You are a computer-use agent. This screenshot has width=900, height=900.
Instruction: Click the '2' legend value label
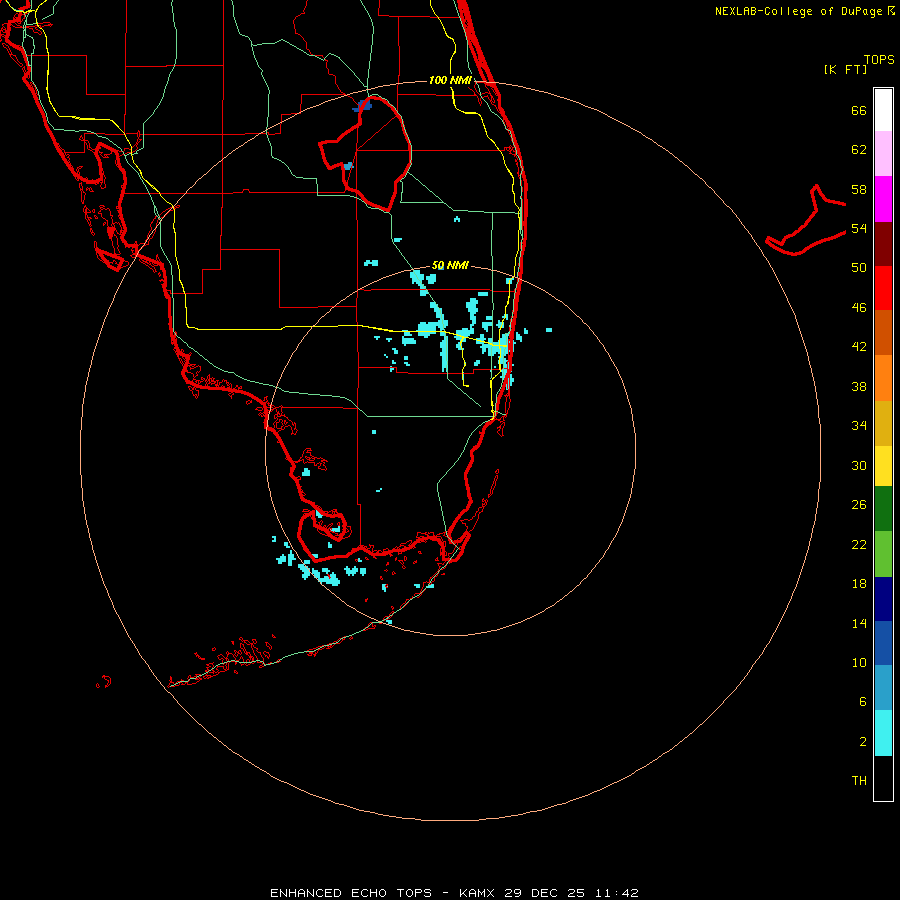pyautogui.click(x=863, y=741)
